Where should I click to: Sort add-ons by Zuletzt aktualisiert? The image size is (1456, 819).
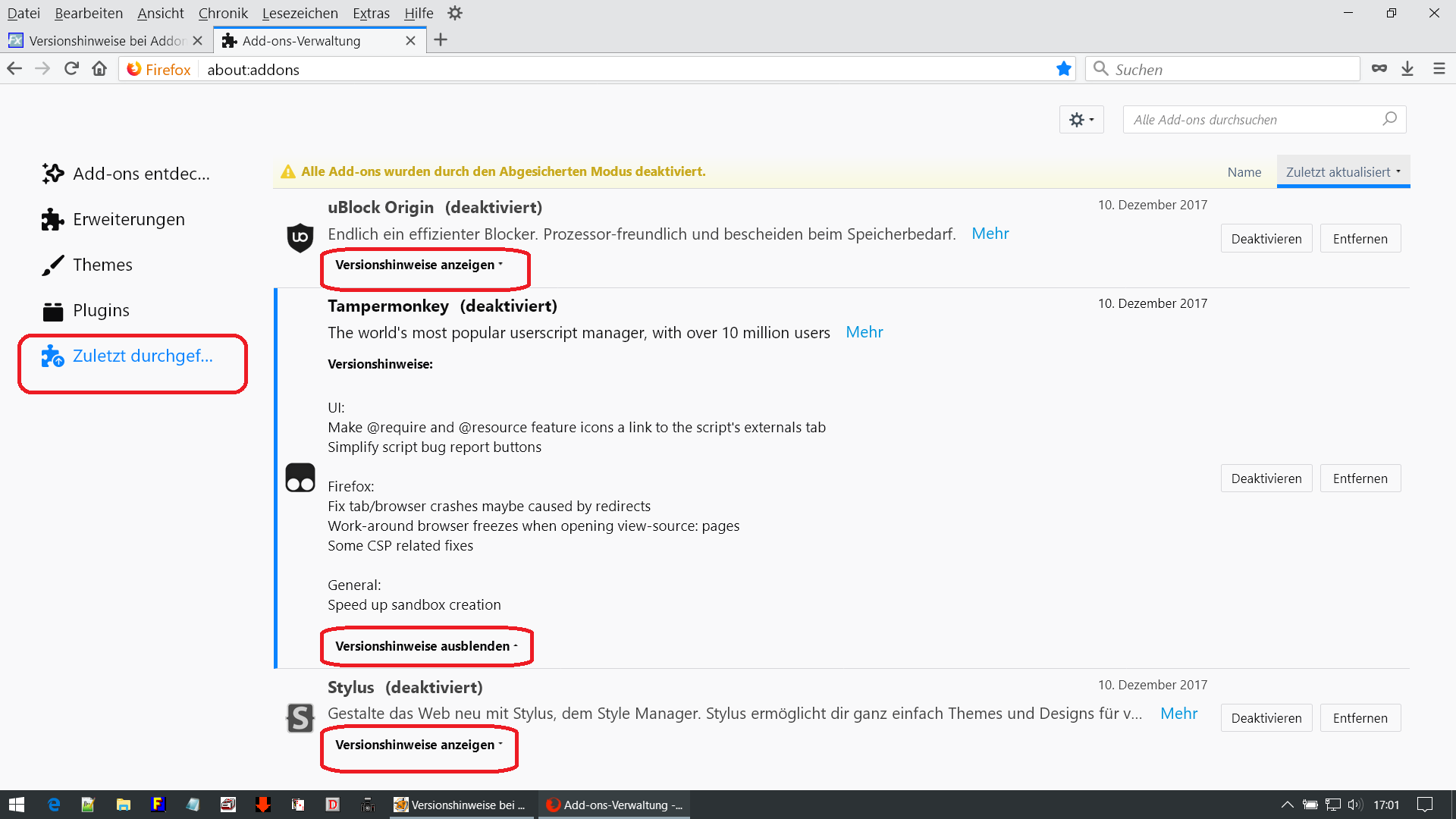pyautogui.click(x=1342, y=172)
